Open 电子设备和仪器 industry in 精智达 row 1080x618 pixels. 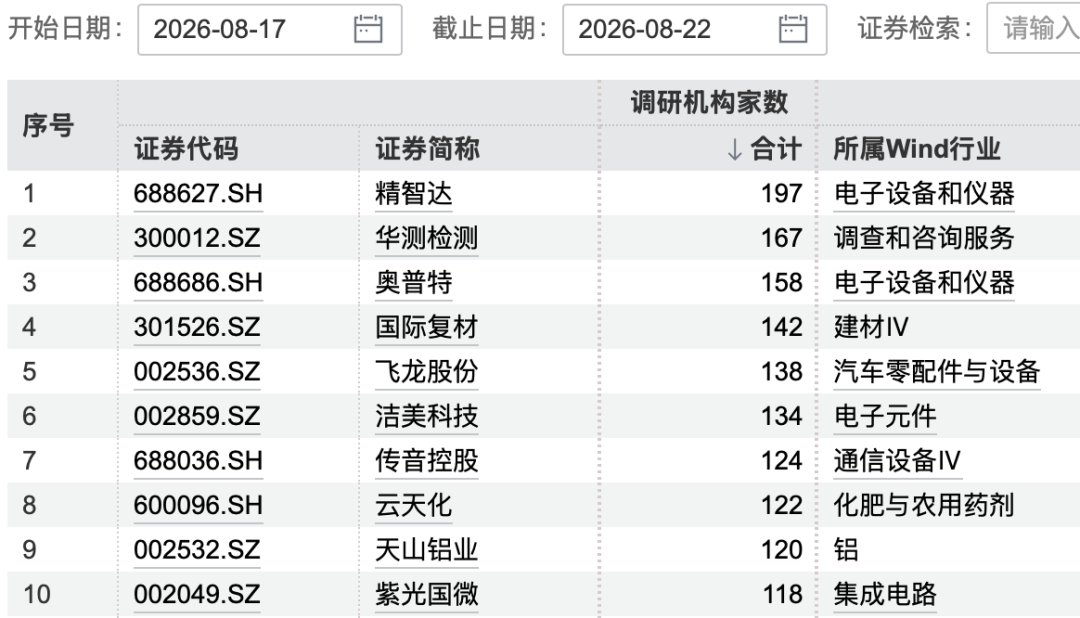924,194
